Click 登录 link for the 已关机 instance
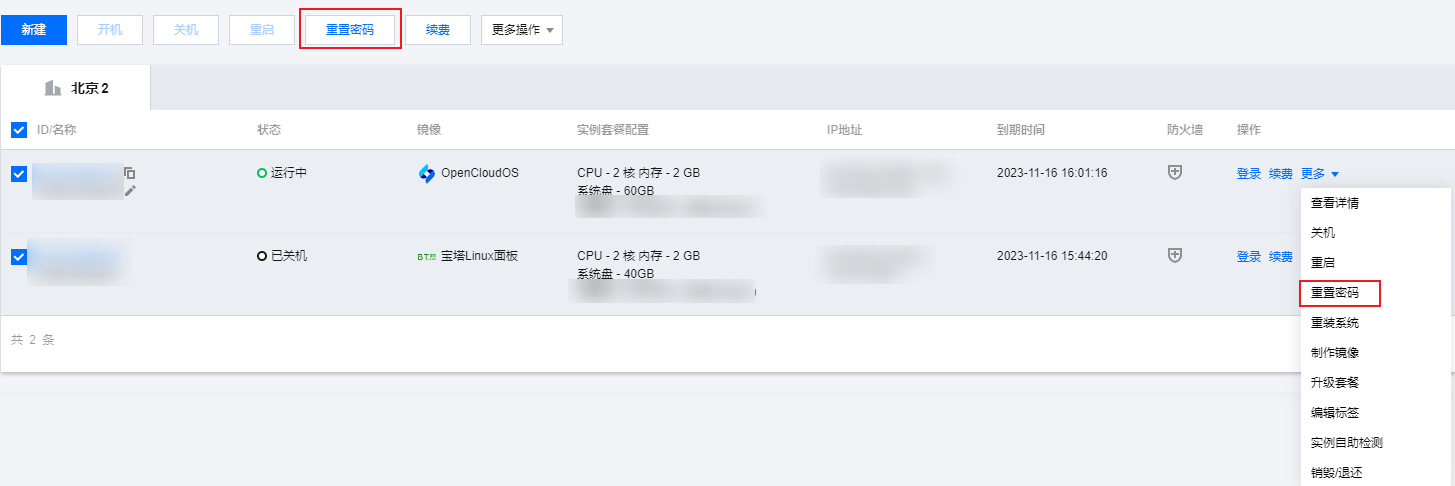The image size is (1455, 486). (x=1249, y=256)
